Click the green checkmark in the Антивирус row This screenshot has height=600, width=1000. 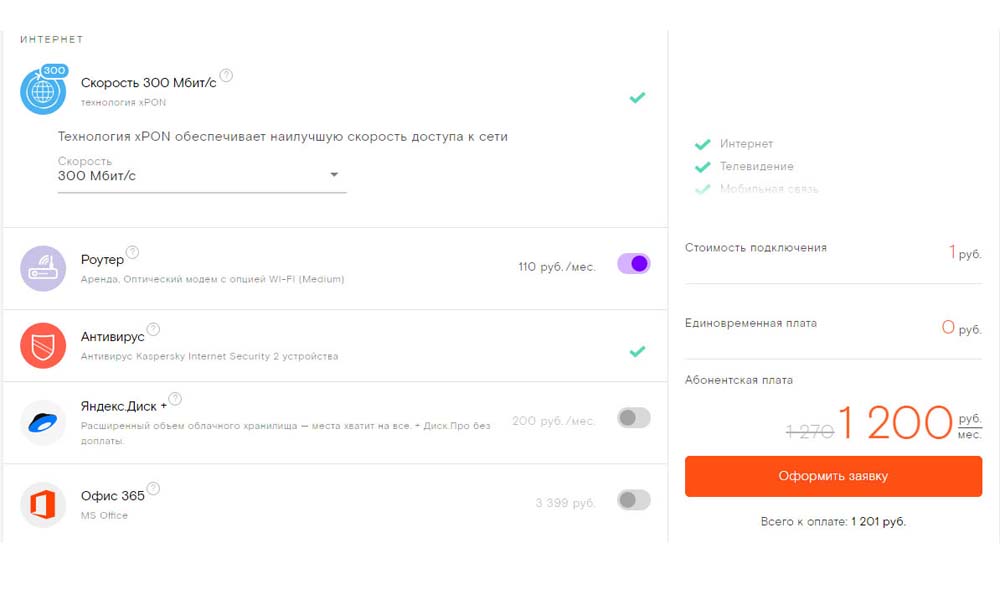click(x=637, y=351)
